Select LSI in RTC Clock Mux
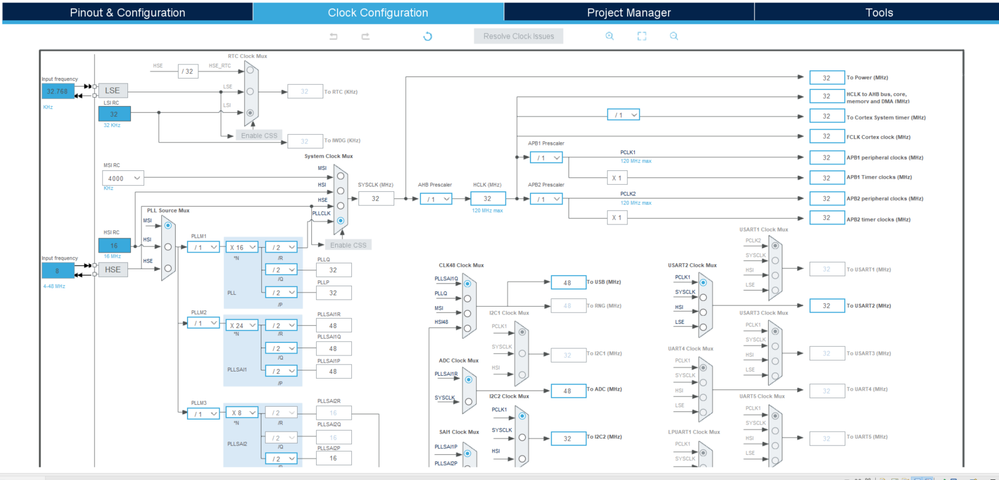 point(250,112)
